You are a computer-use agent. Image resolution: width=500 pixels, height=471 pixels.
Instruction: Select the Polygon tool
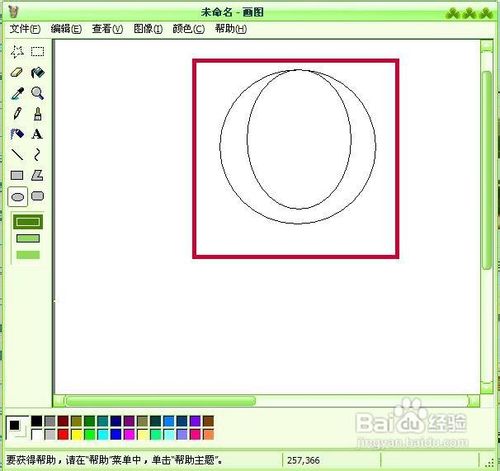(37, 175)
